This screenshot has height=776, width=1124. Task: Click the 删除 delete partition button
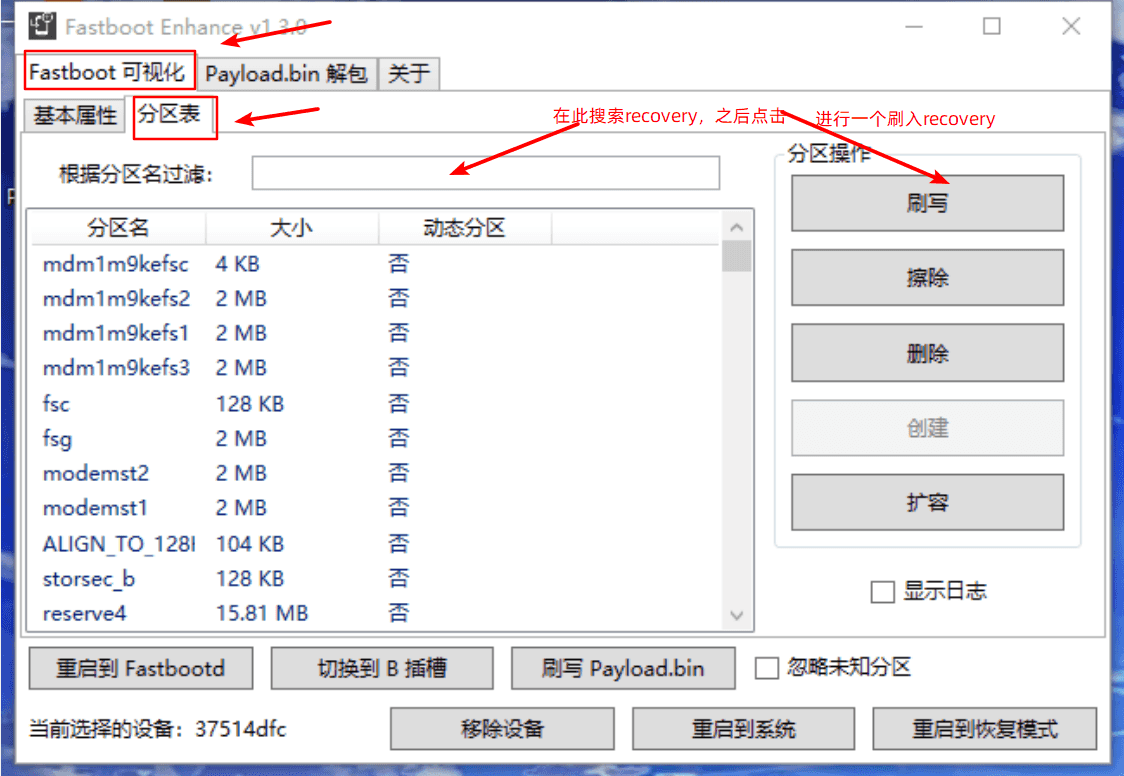(x=927, y=353)
